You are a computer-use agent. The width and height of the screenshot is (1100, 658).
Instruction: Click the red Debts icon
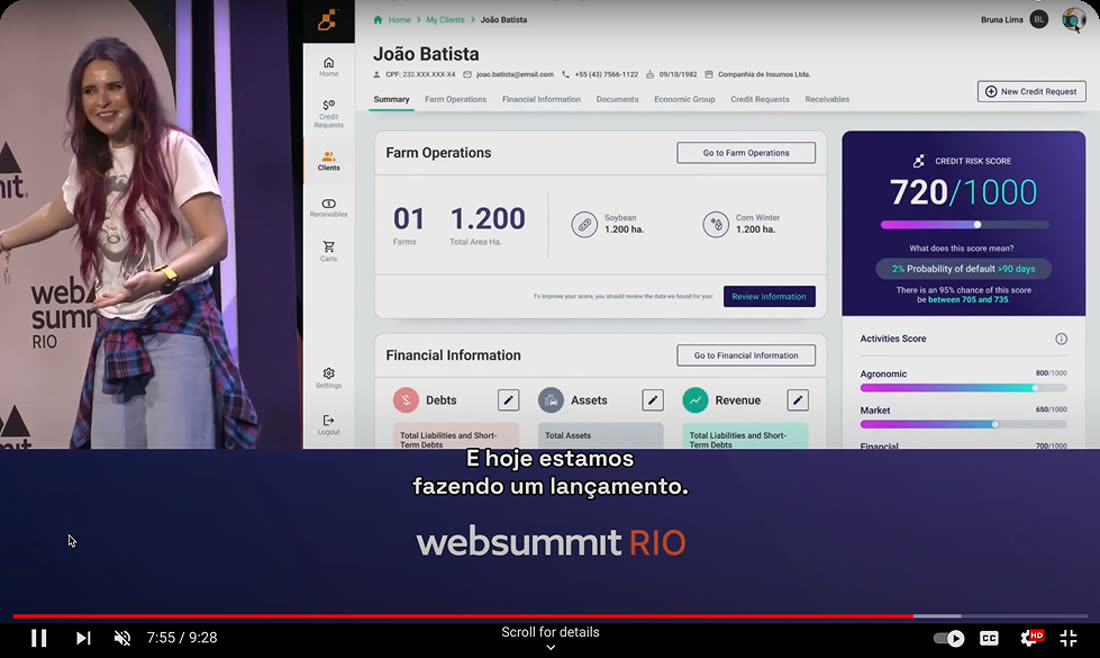tap(405, 400)
